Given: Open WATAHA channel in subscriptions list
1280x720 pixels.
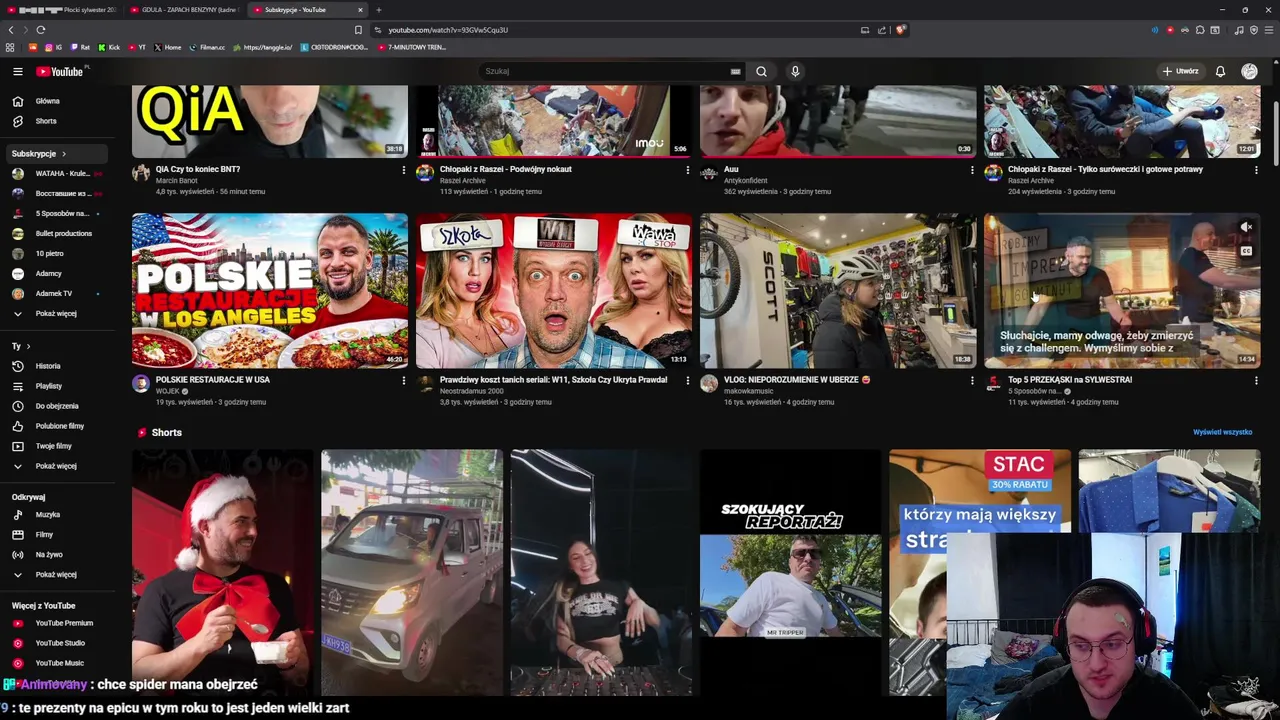Looking at the screenshot, I should point(55,173).
